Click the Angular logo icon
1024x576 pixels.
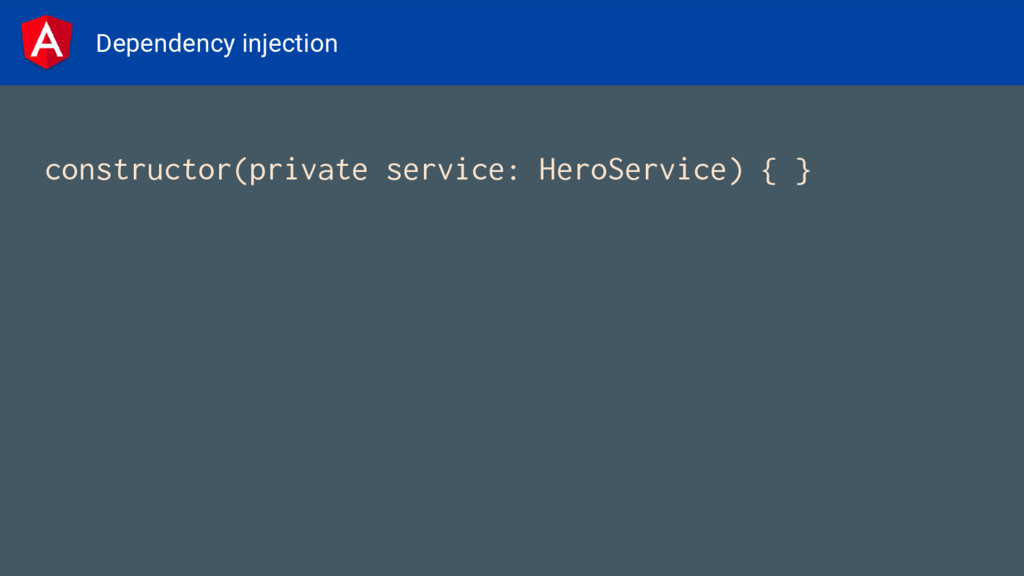46,42
